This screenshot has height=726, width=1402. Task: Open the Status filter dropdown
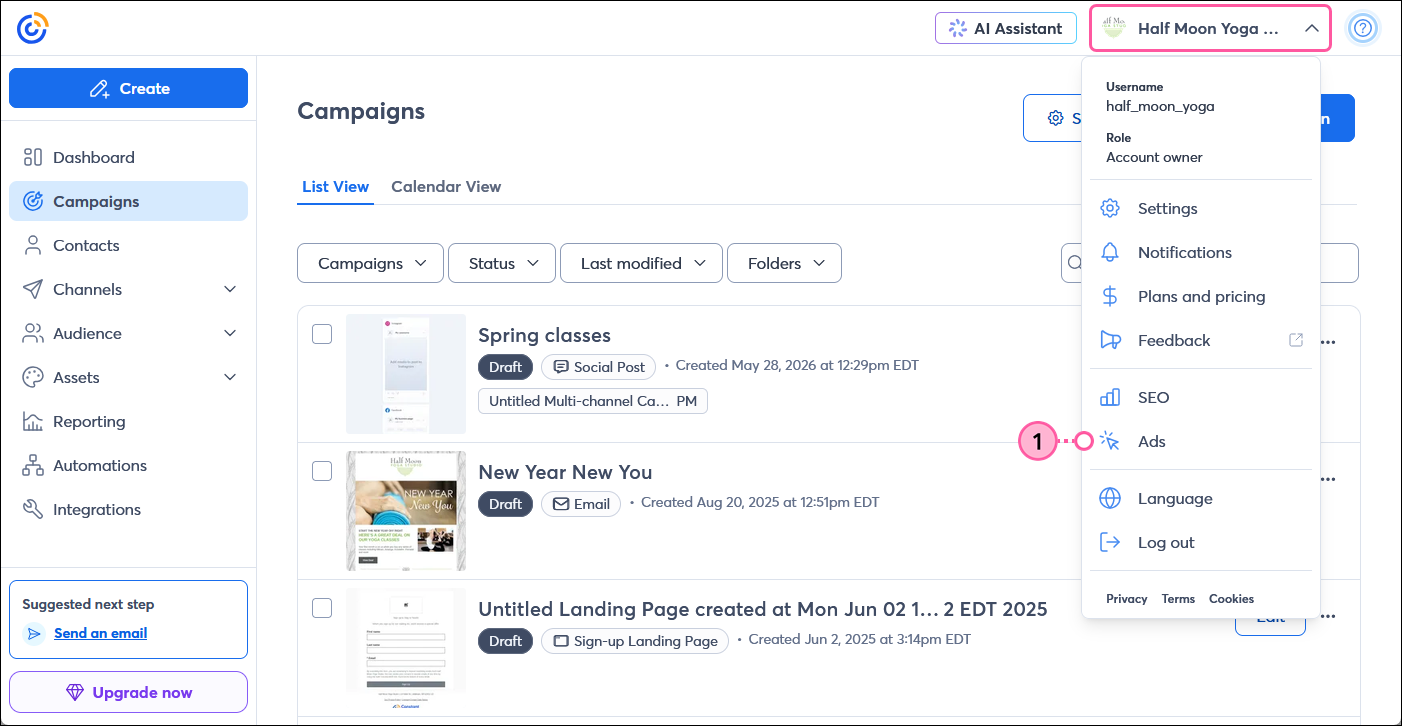[x=502, y=263]
